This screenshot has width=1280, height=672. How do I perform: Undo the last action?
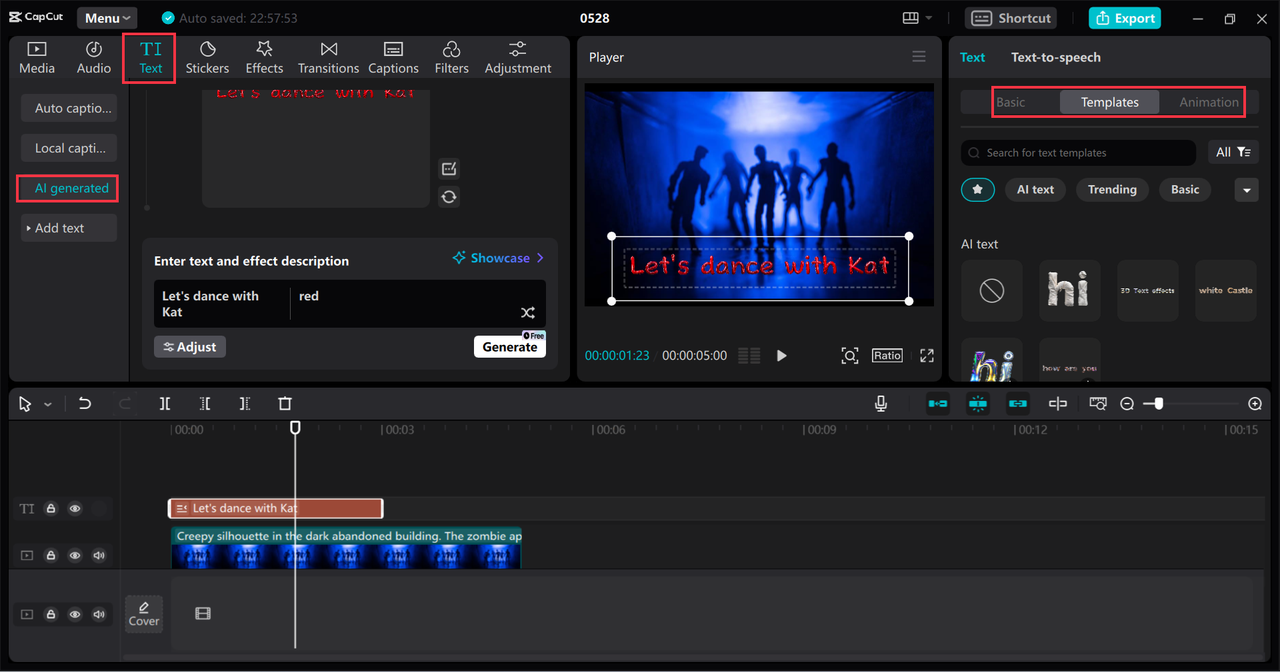click(85, 404)
